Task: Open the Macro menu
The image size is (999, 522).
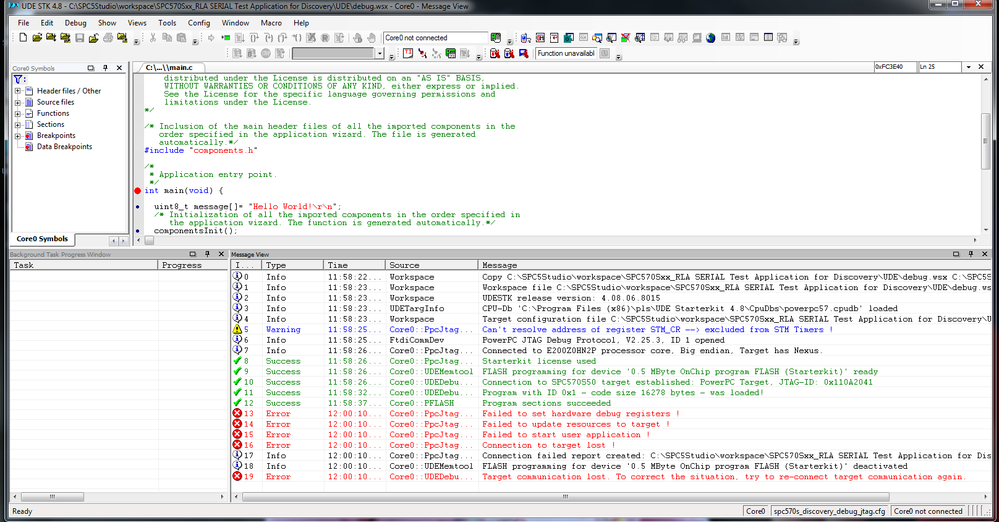Action: click(x=271, y=23)
